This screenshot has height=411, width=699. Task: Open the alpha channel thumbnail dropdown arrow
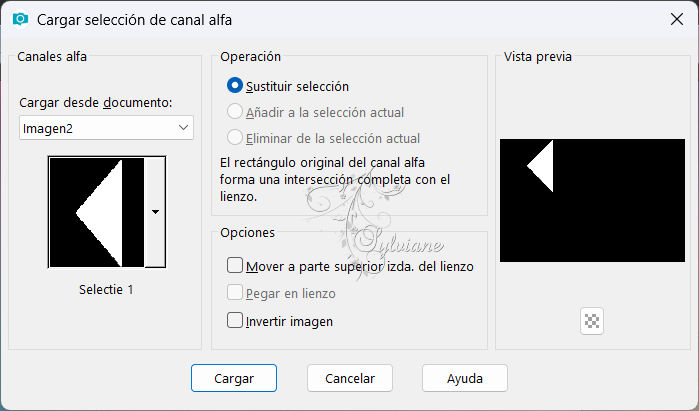155,212
